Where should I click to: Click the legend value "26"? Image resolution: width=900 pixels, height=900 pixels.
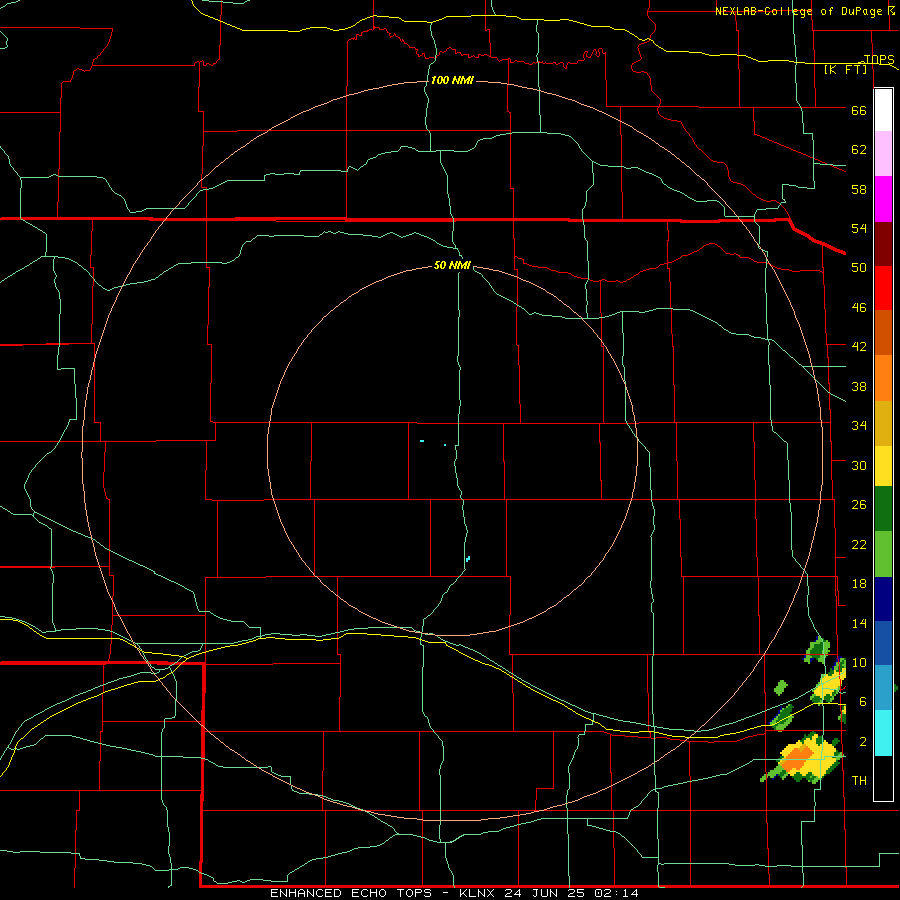[x=859, y=505]
